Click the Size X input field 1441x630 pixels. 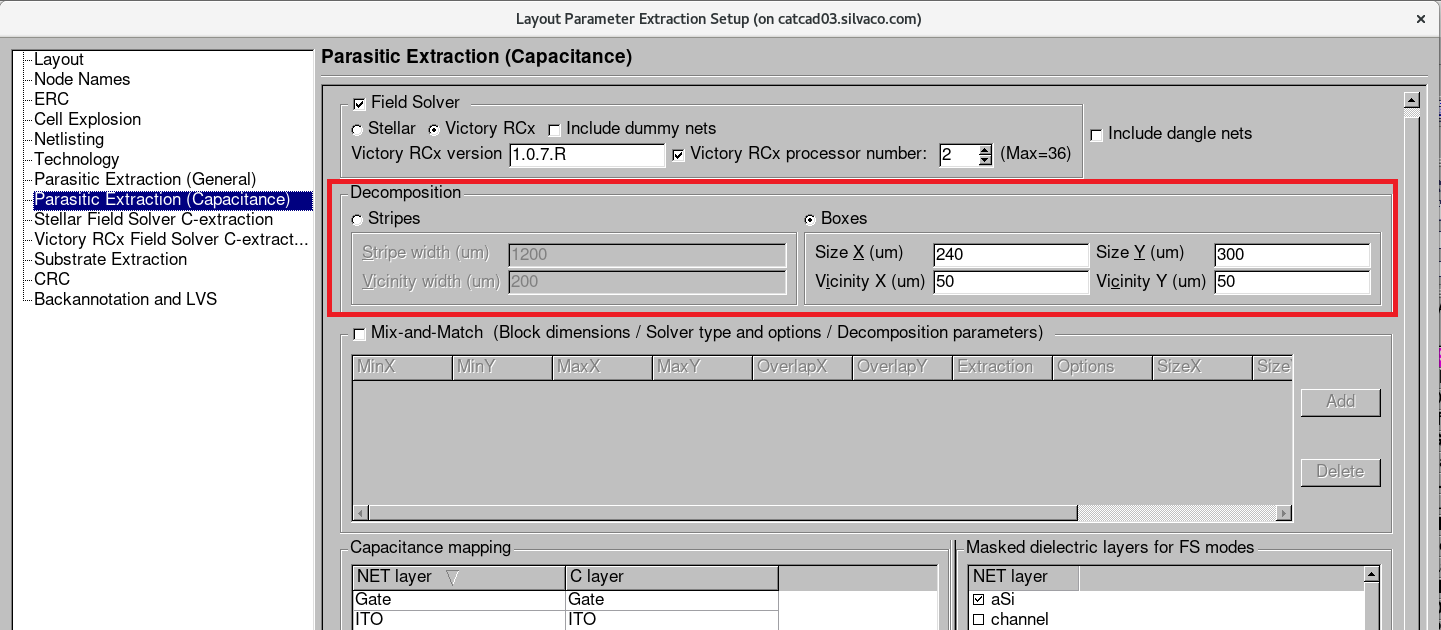(x=1009, y=255)
